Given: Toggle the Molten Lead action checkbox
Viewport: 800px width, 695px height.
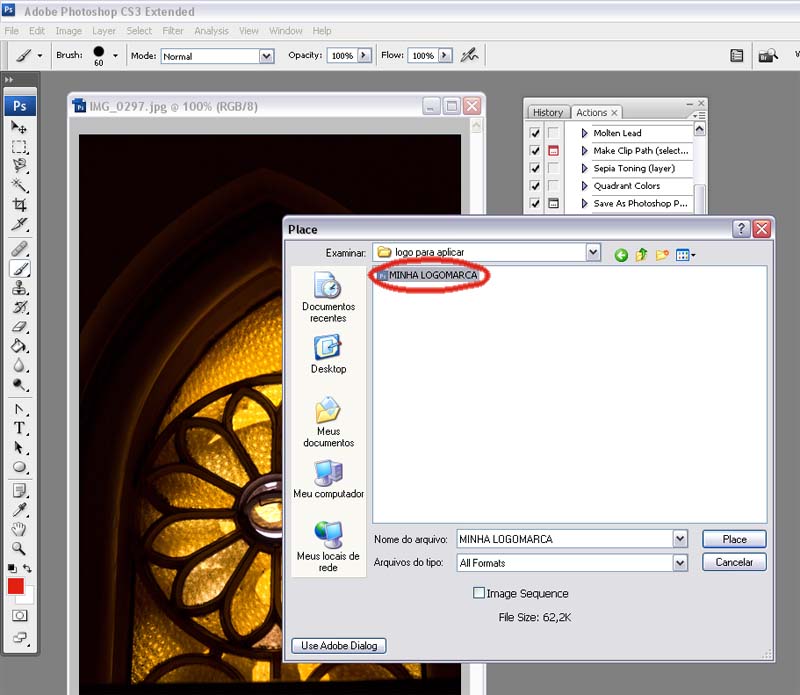Looking at the screenshot, I should (x=534, y=133).
